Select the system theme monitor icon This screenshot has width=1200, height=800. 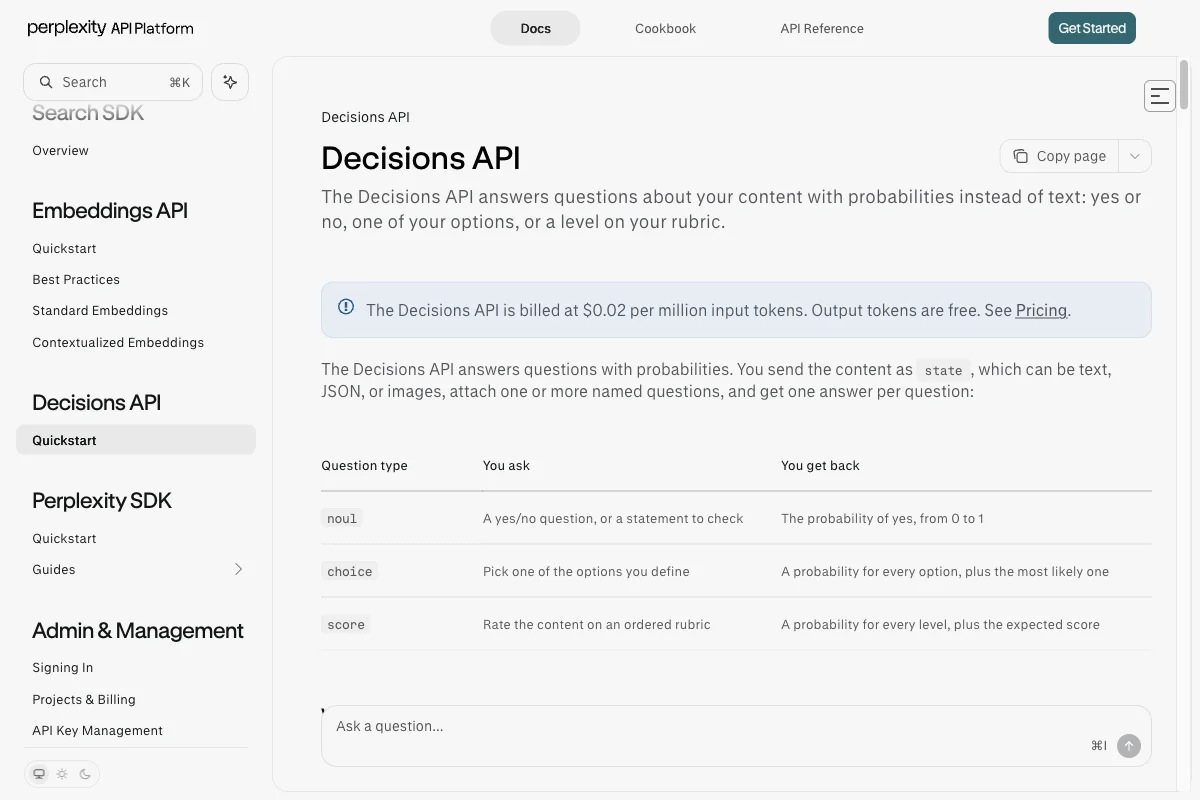click(x=39, y=774)
